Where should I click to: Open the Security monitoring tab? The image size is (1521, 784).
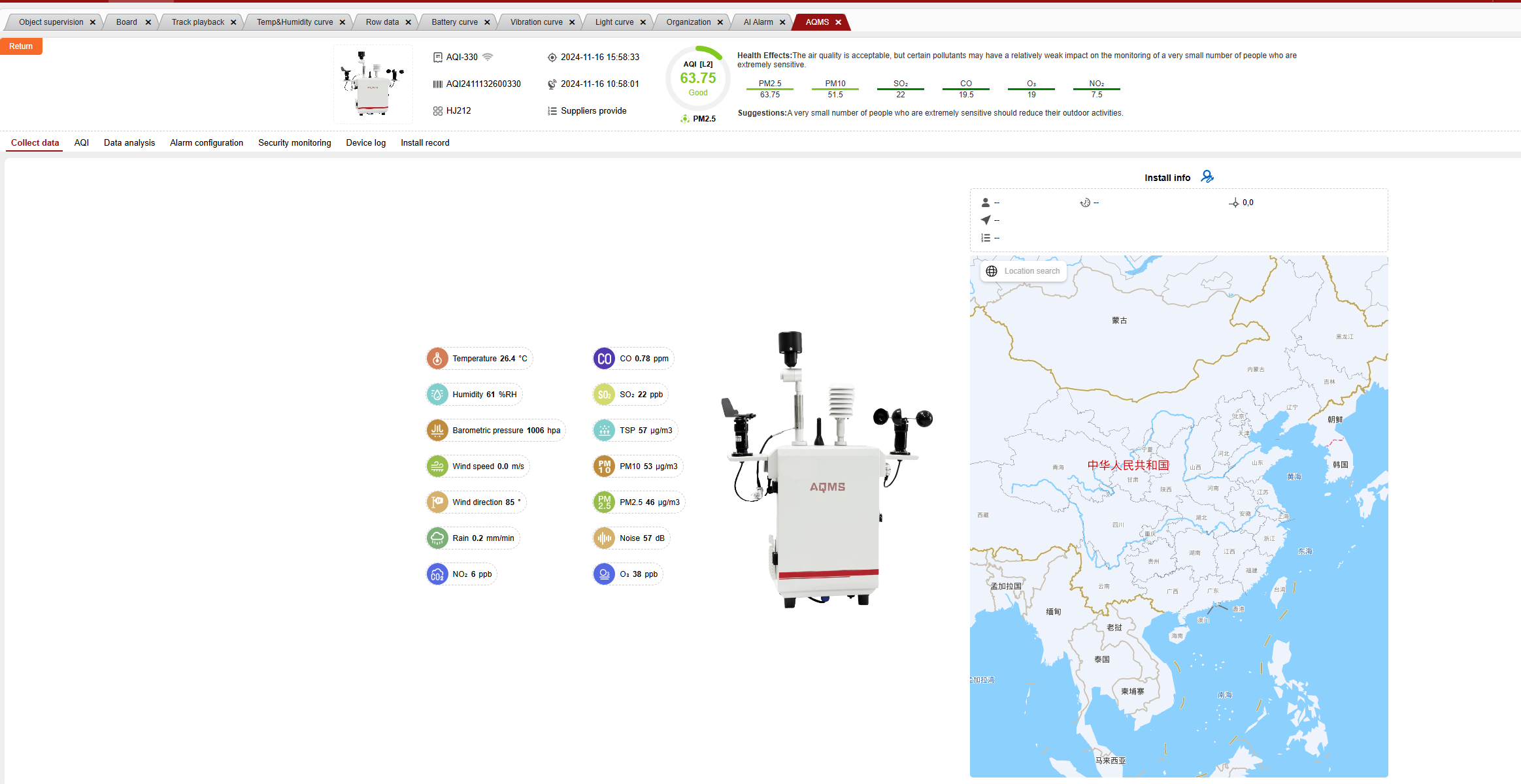point(294,143)
